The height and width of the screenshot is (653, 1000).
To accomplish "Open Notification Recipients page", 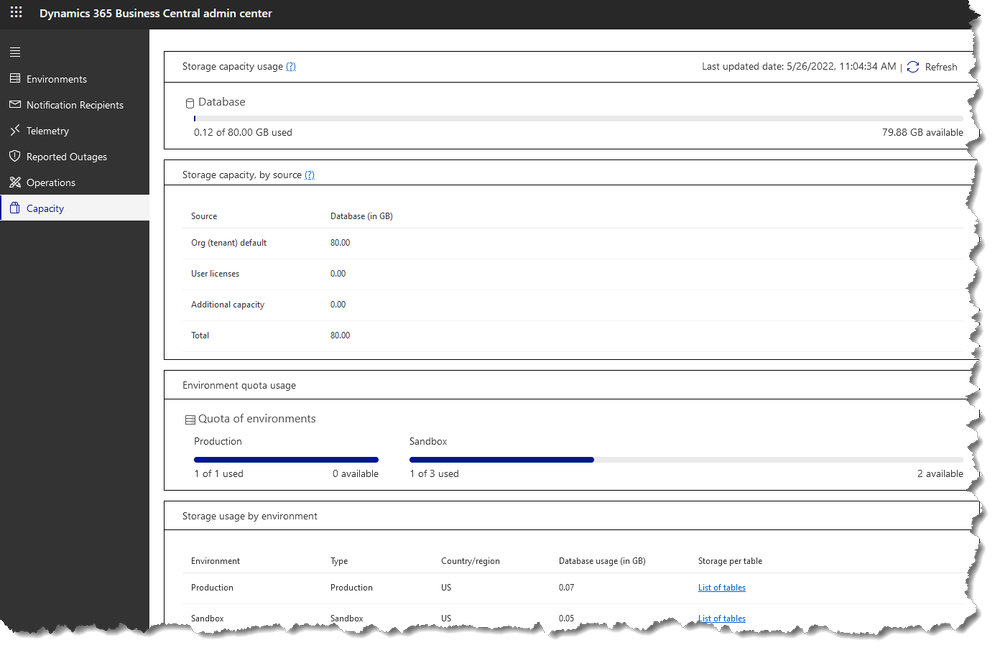I will point(75,105).
